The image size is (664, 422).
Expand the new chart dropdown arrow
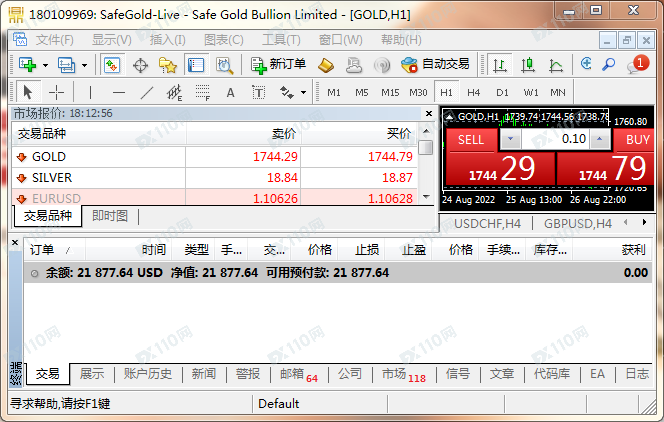[x=45, y=65]
